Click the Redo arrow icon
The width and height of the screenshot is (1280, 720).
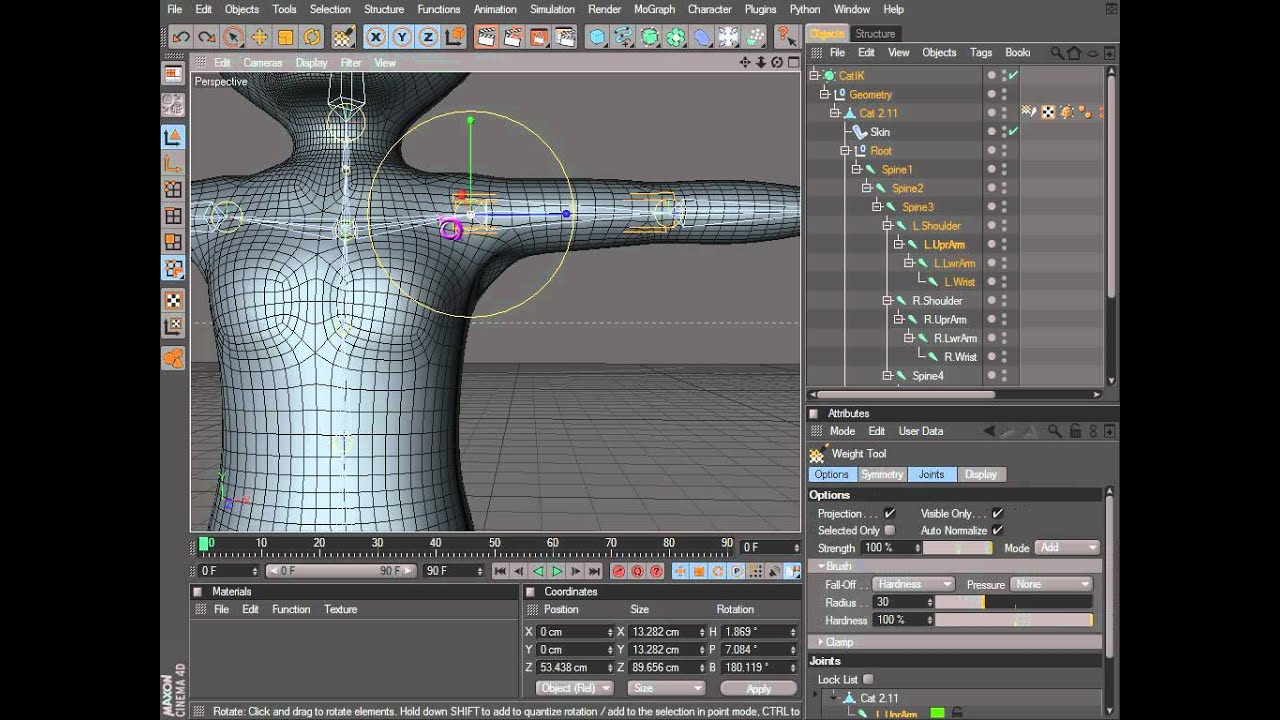point(207,37)
